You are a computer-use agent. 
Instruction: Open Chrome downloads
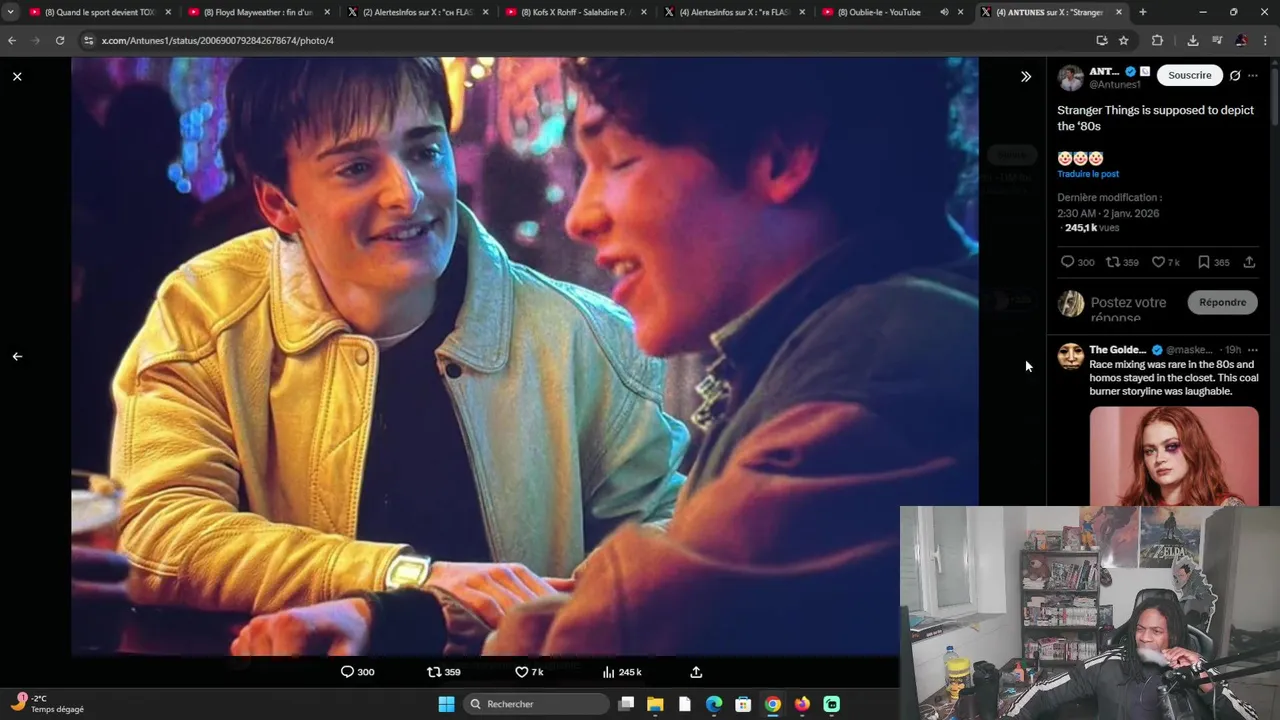click(x=1192, y=40)
